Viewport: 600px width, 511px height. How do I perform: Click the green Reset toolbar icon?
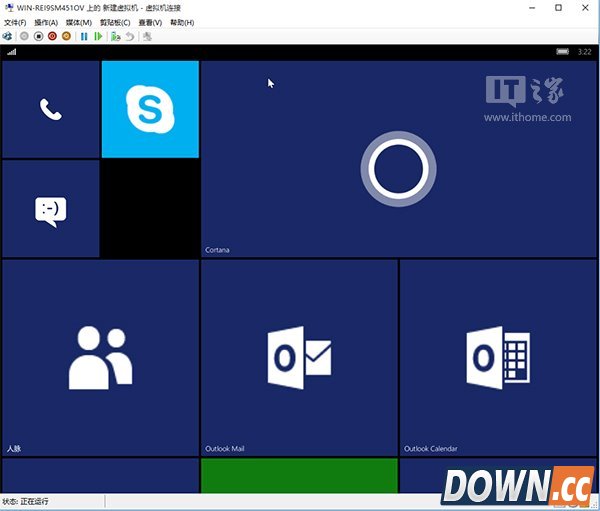click(98, 36)
